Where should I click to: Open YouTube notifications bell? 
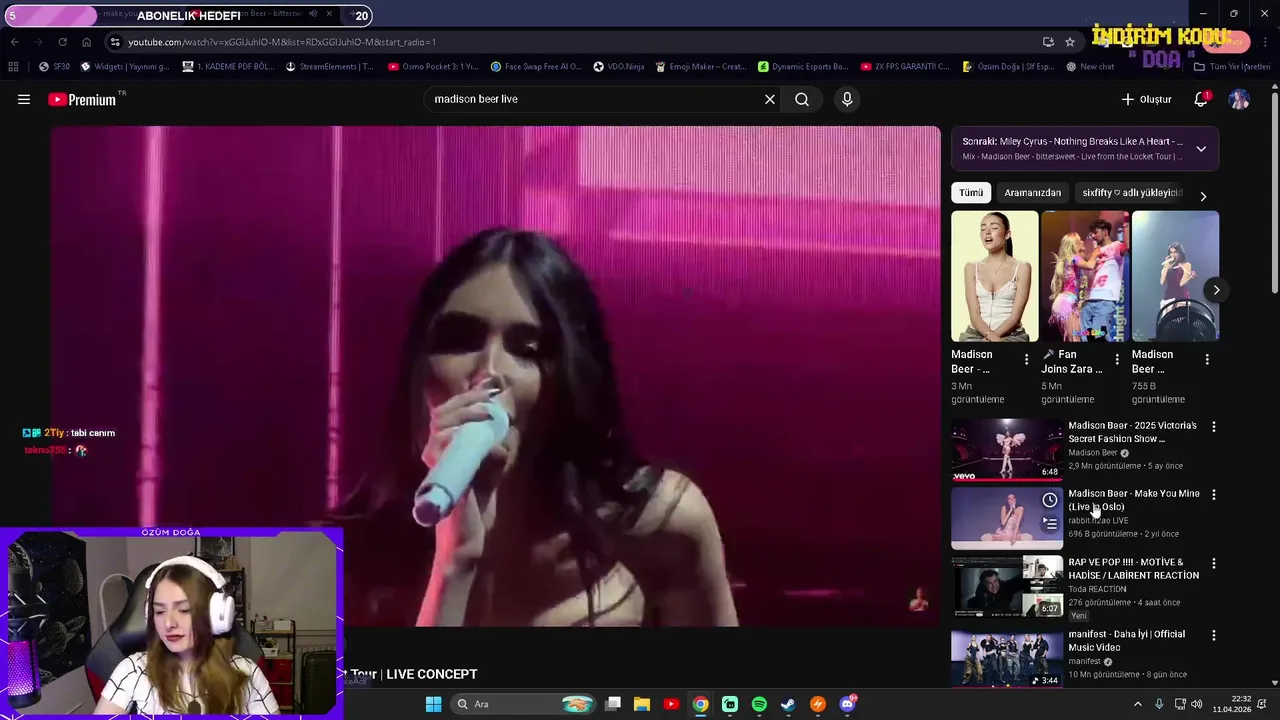1201,99
